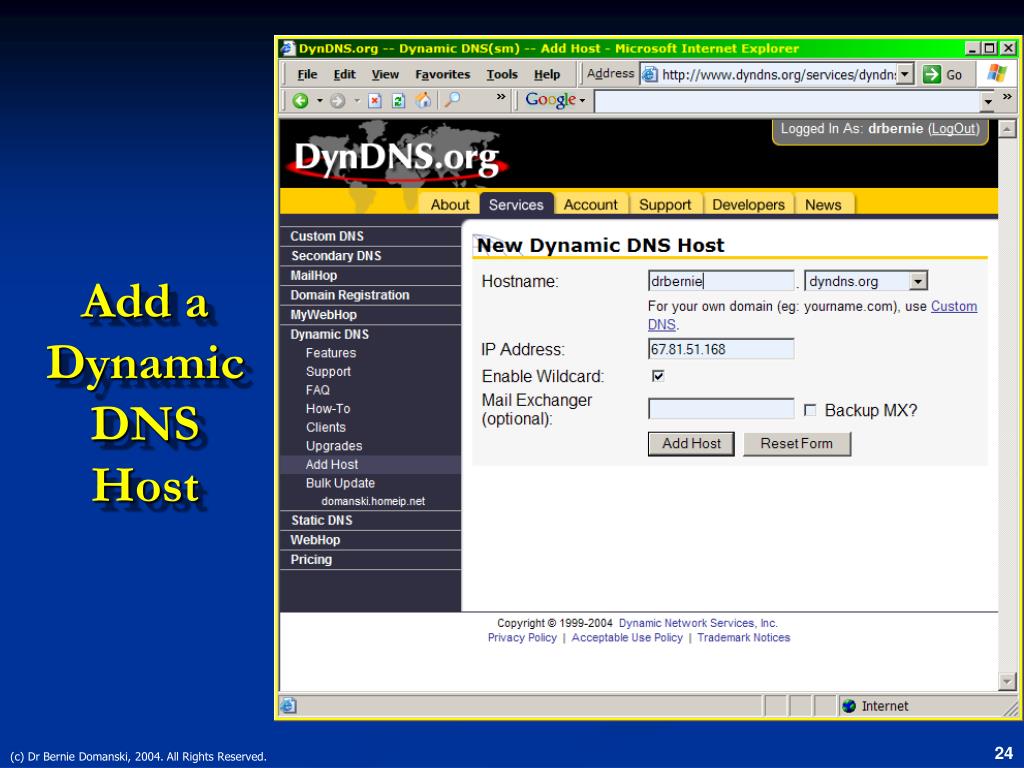Open the Edit menu
The image size is (1024, 768).
(344, 74)
